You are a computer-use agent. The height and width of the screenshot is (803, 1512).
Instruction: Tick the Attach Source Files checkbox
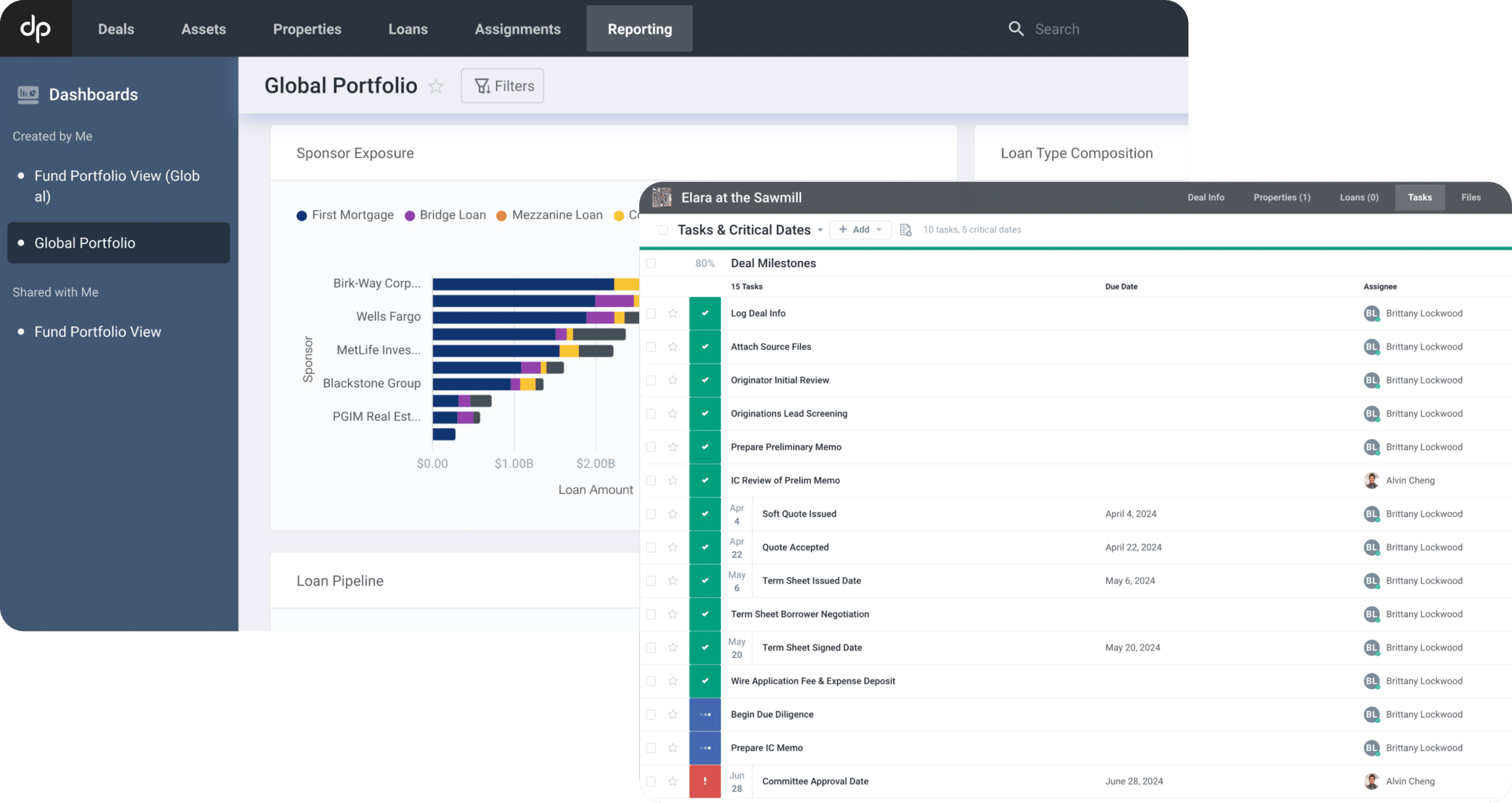[651, 347]
